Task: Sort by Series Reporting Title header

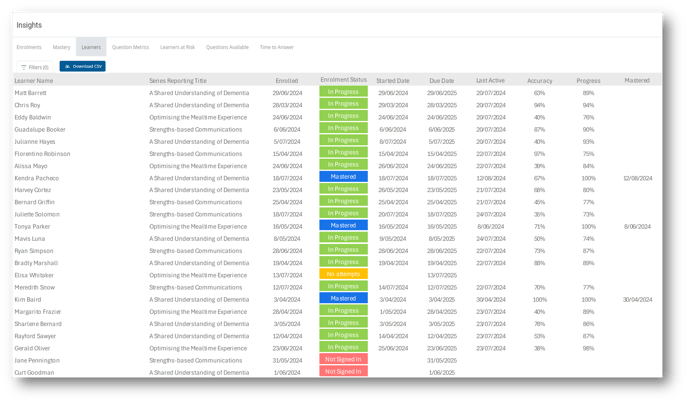Action: tap(178, 80)
